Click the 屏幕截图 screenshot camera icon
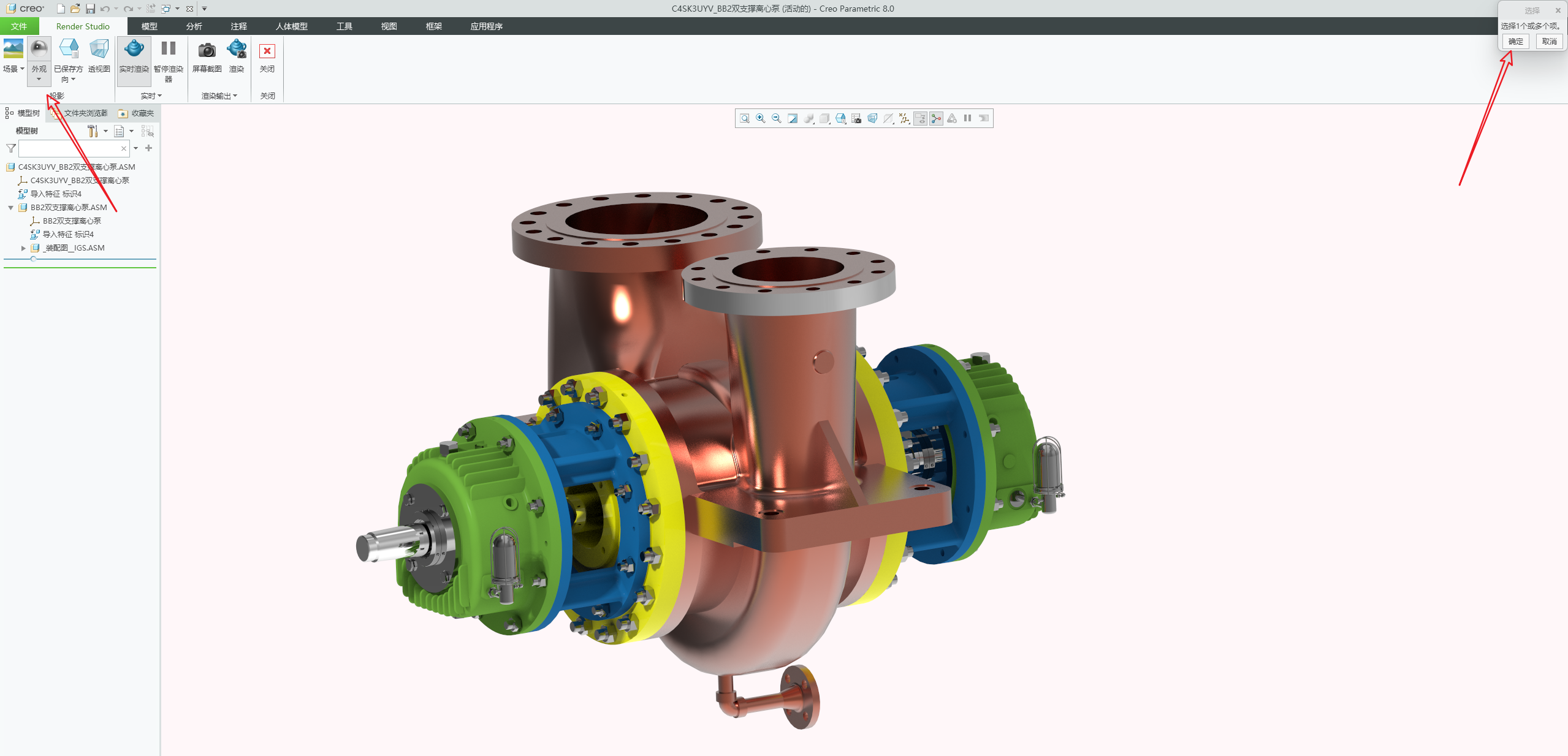The image size is (1568, 756). click(x=207, y=50)
